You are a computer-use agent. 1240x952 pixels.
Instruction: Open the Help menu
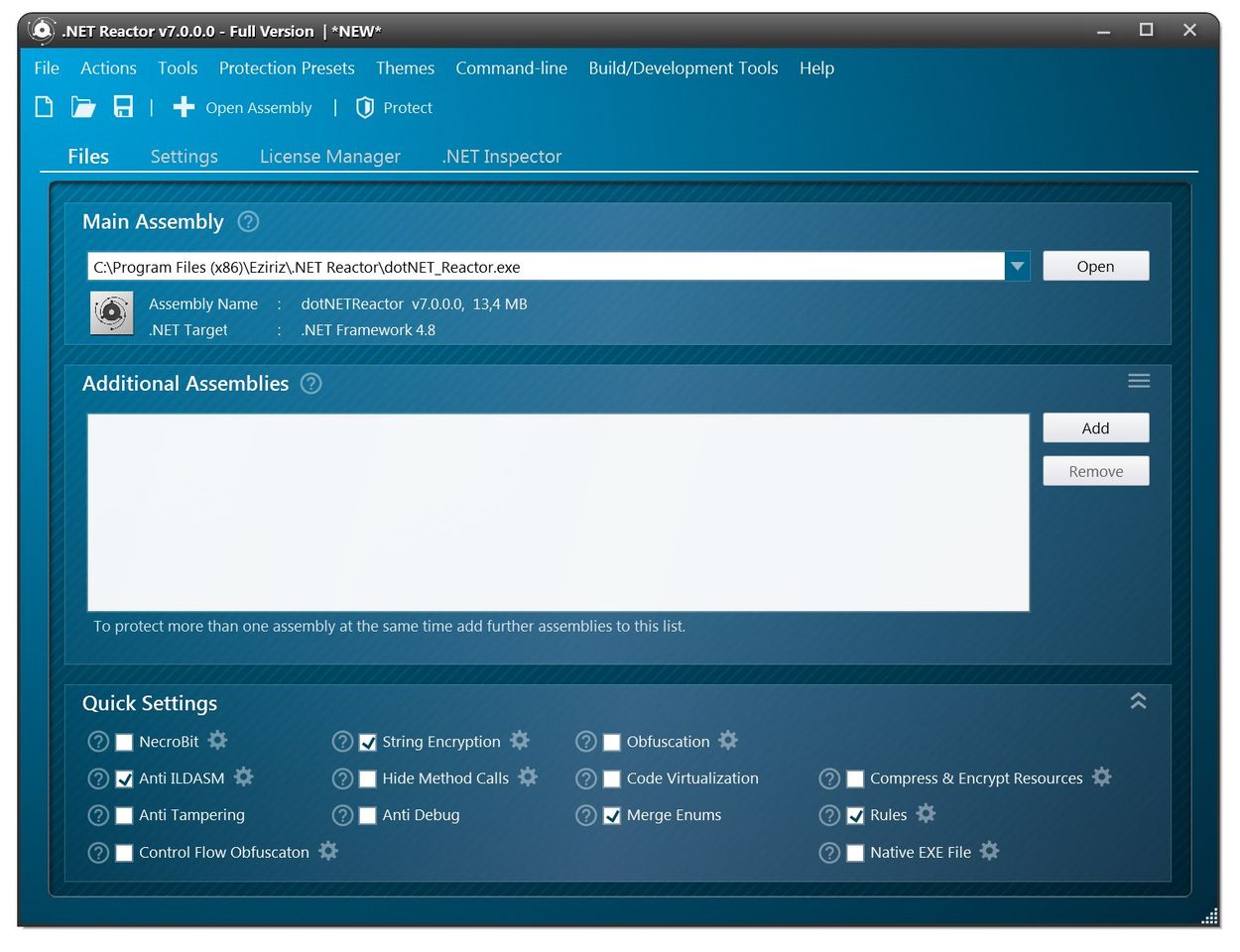816,67
